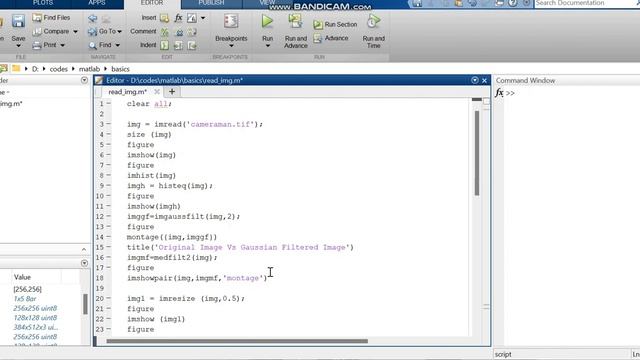Open the Current Folder panel actions menu
Viewport: 640px width, 360px height.
(84, 80)
